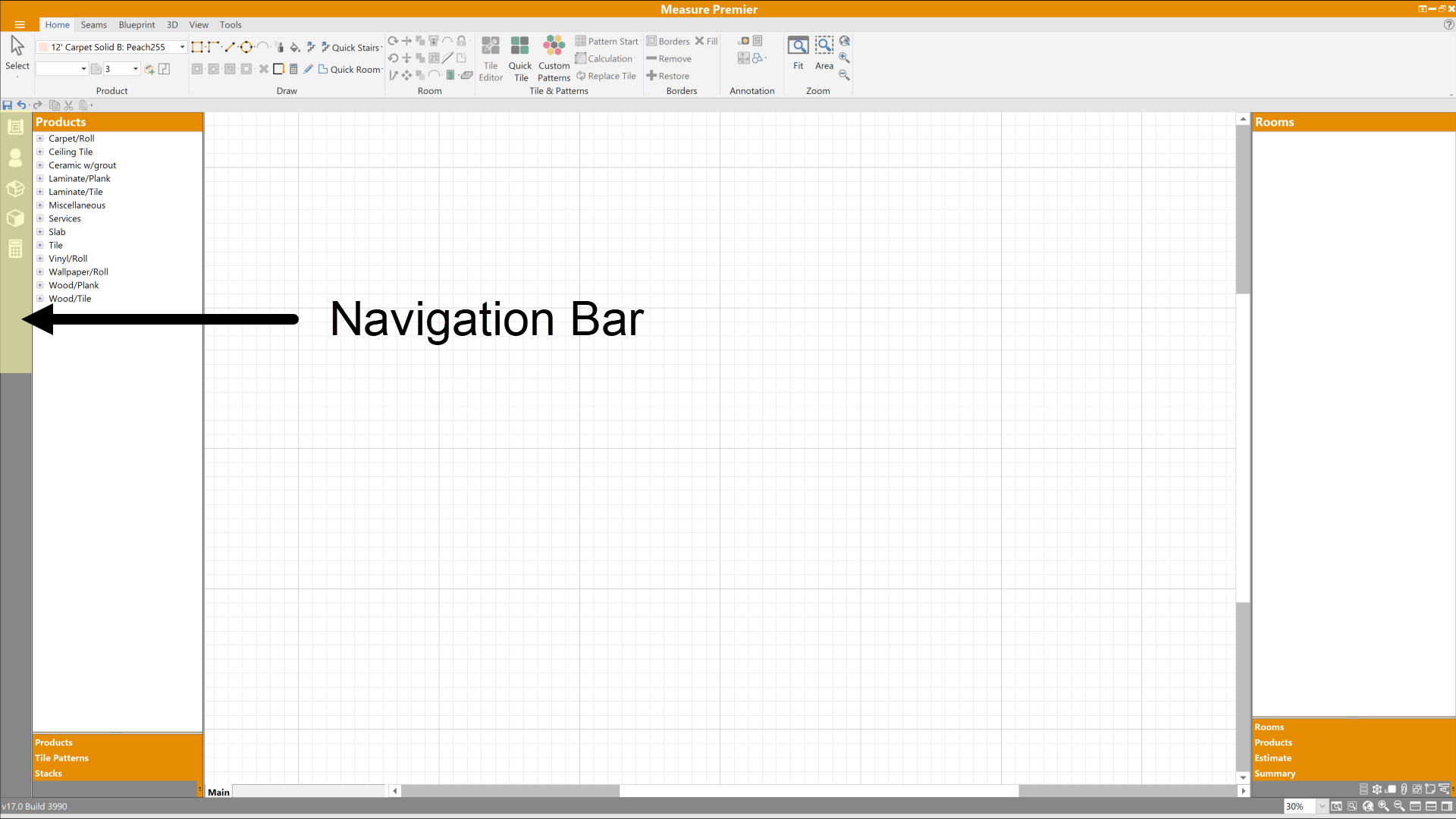
Task: Click the rotate clockwise room icon
Action: (393, 41)
